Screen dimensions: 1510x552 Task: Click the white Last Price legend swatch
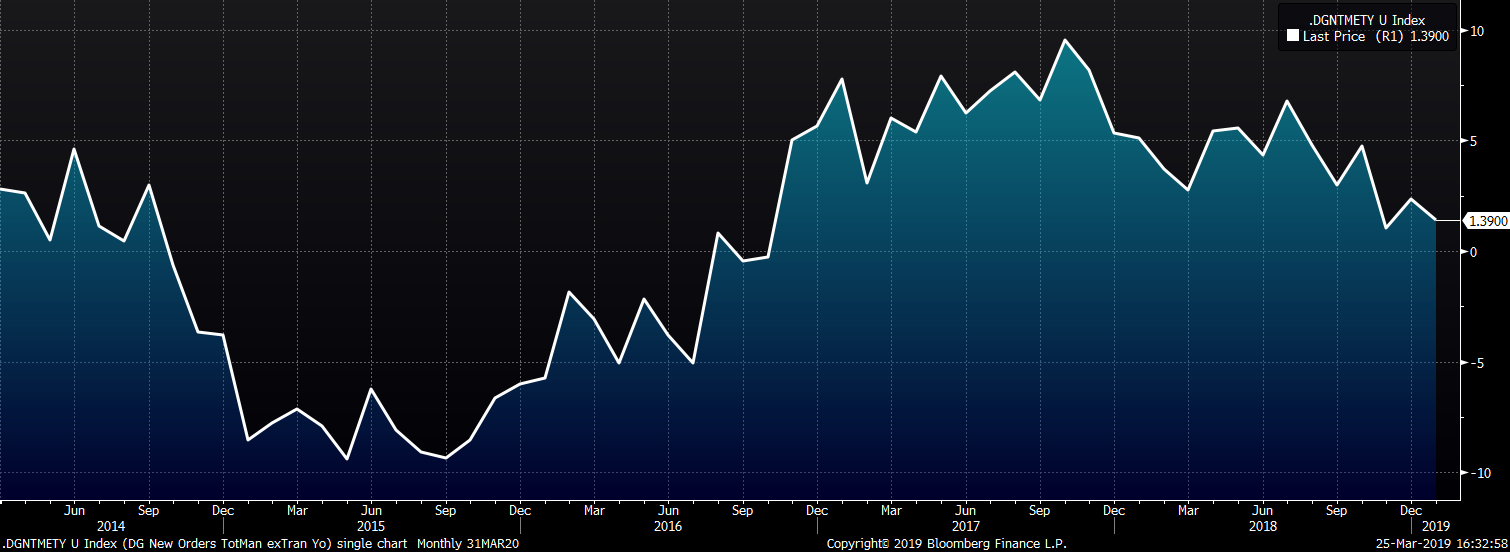tap(1293, 36)
